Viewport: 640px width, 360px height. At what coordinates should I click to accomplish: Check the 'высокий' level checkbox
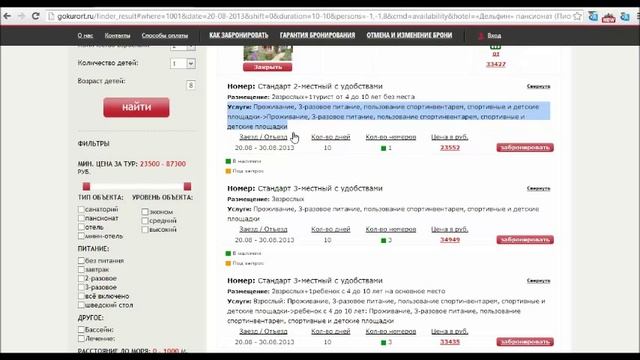pos(145,229)
